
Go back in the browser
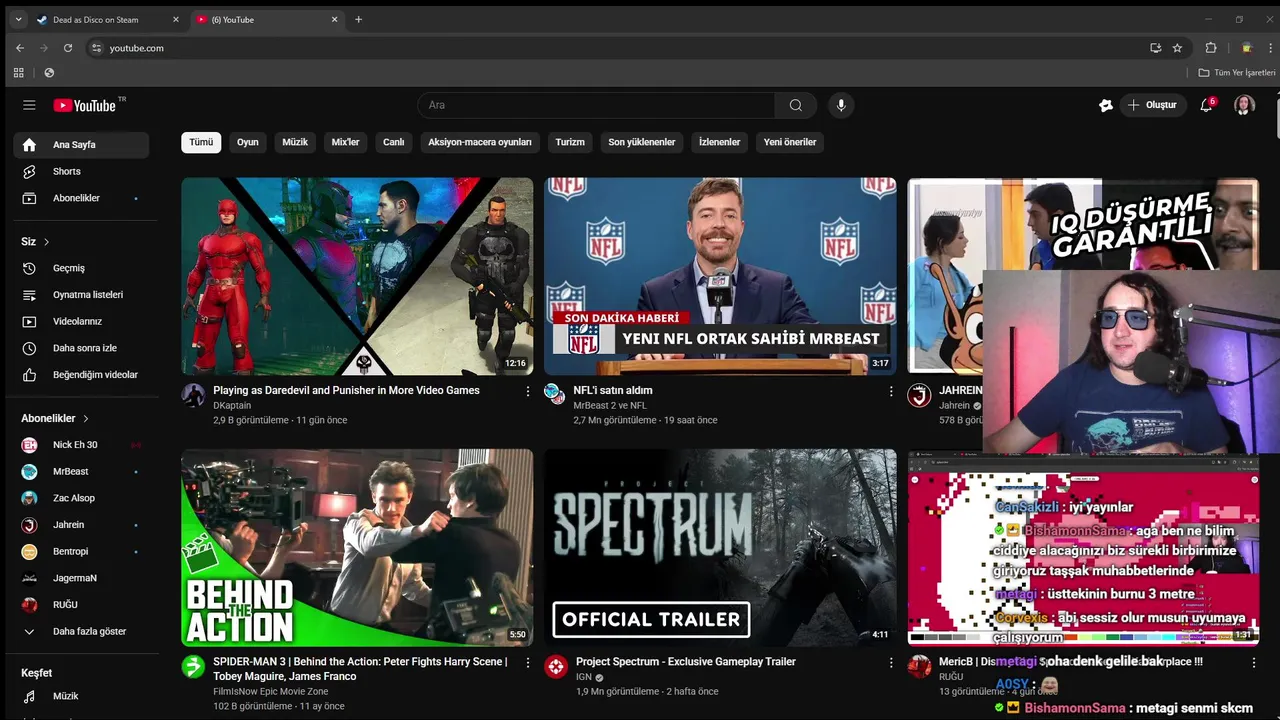(x=20, y=48)
